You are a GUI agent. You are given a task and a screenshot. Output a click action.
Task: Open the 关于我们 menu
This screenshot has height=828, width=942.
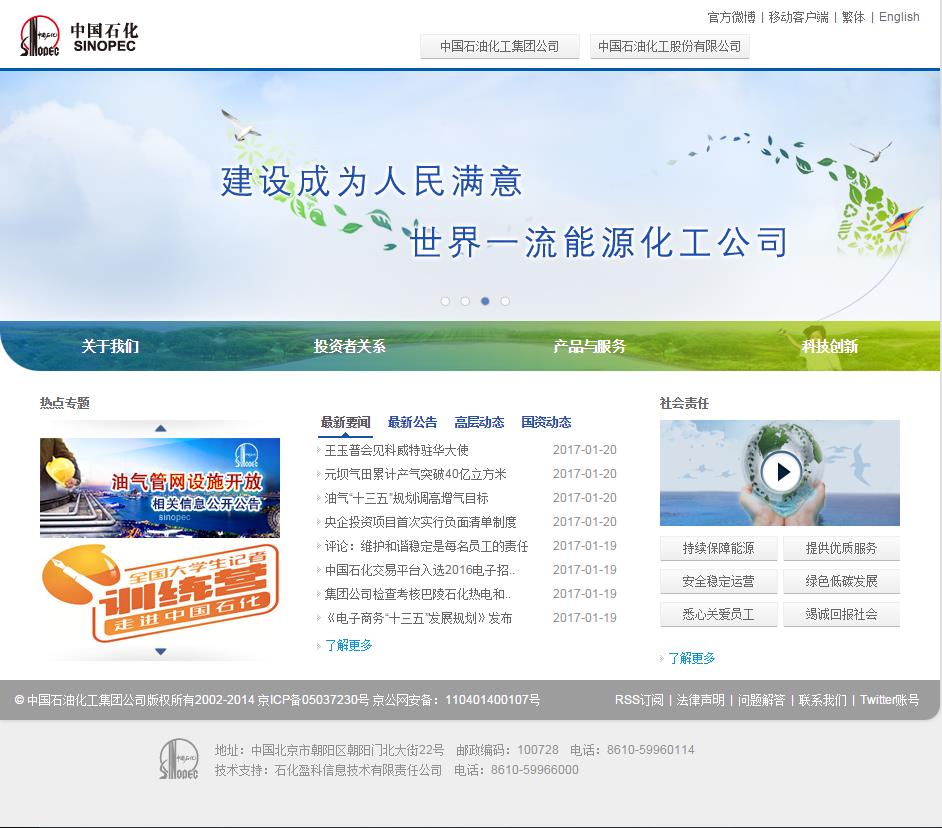110,346
